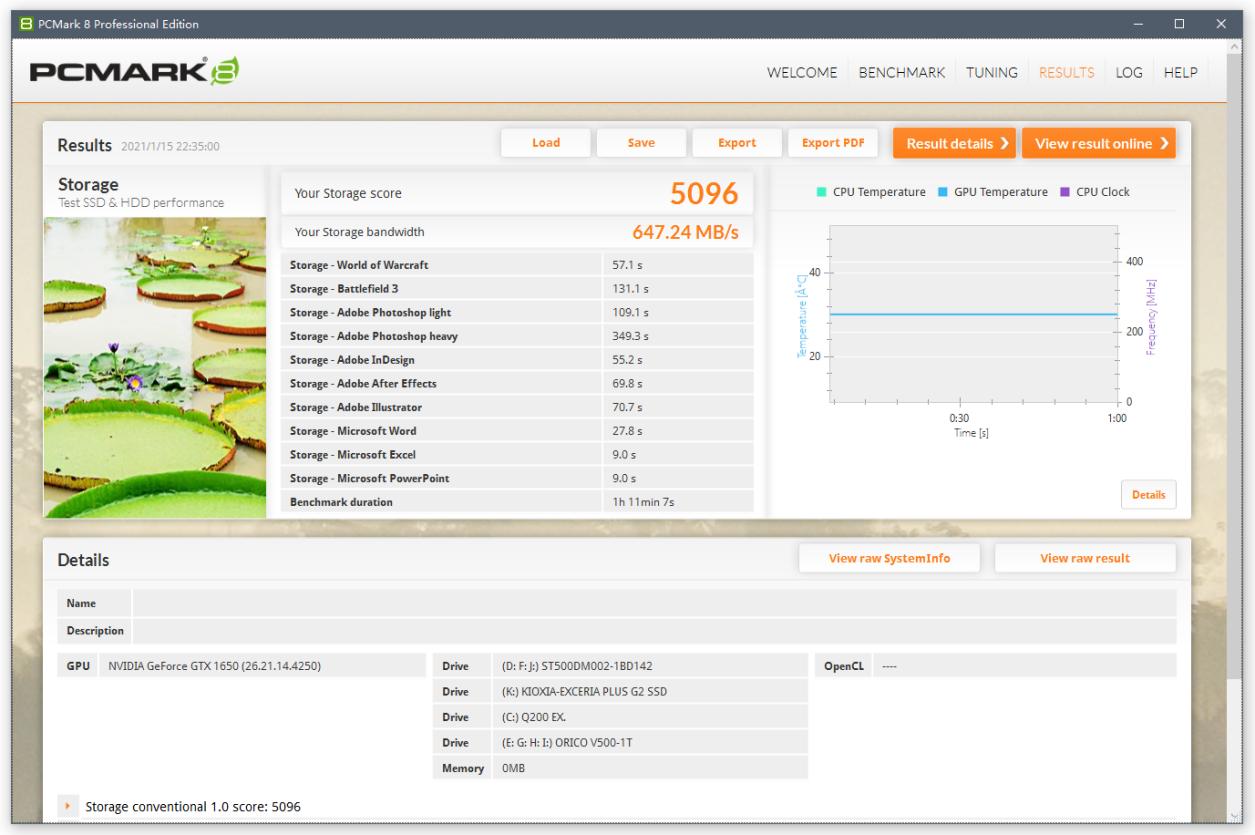Select Storage - Adobe Photoshop light row
This screenshot has width=1255, height=835.
(x=518, y=312)
